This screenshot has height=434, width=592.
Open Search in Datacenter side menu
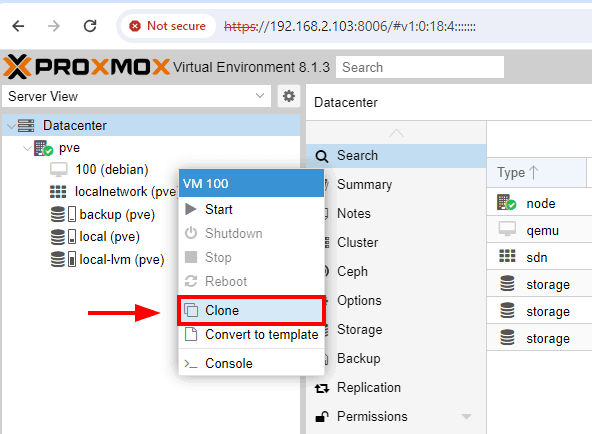coord(396,155)
